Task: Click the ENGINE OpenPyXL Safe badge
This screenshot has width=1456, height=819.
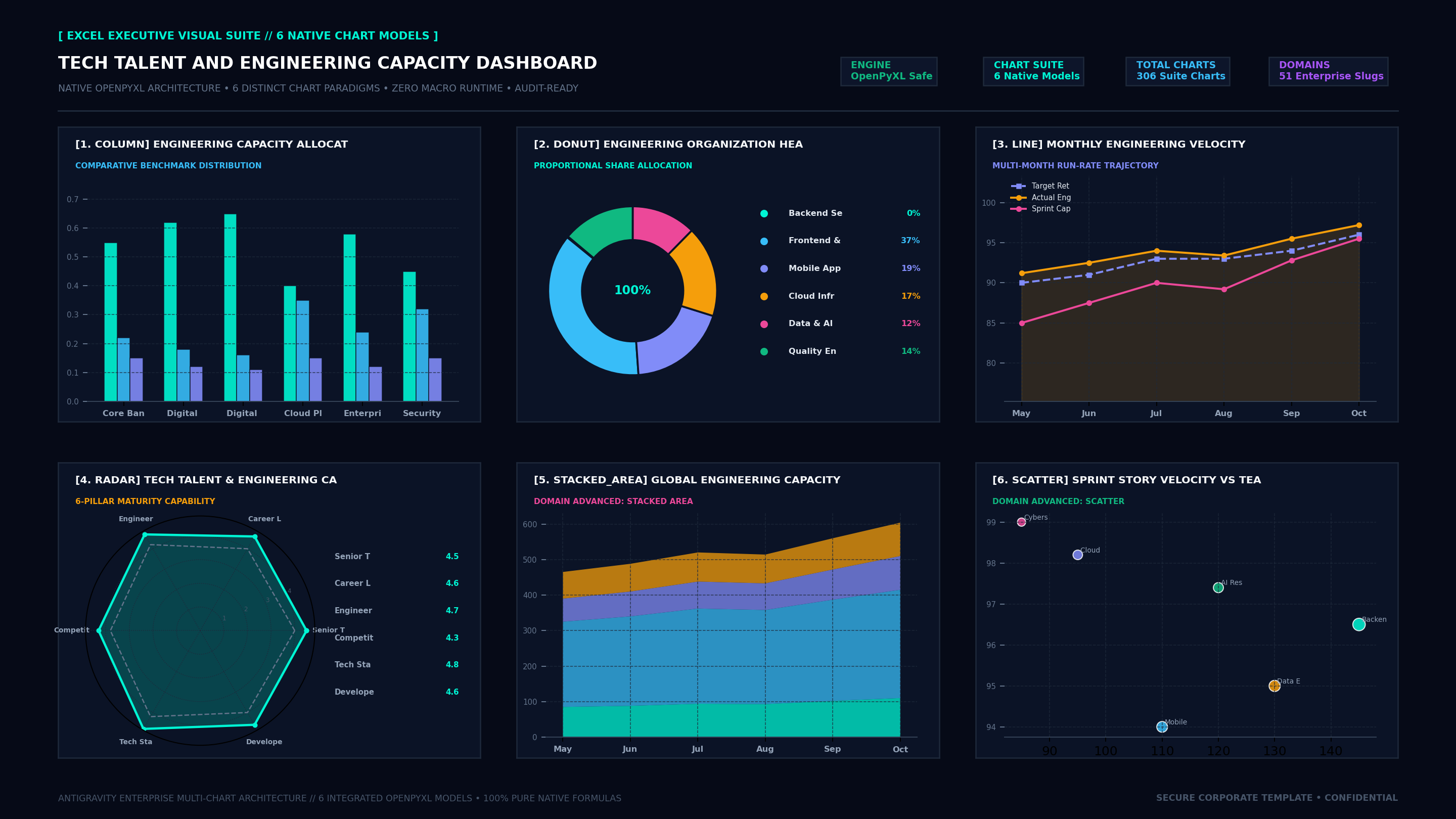Action: (889, 71)
